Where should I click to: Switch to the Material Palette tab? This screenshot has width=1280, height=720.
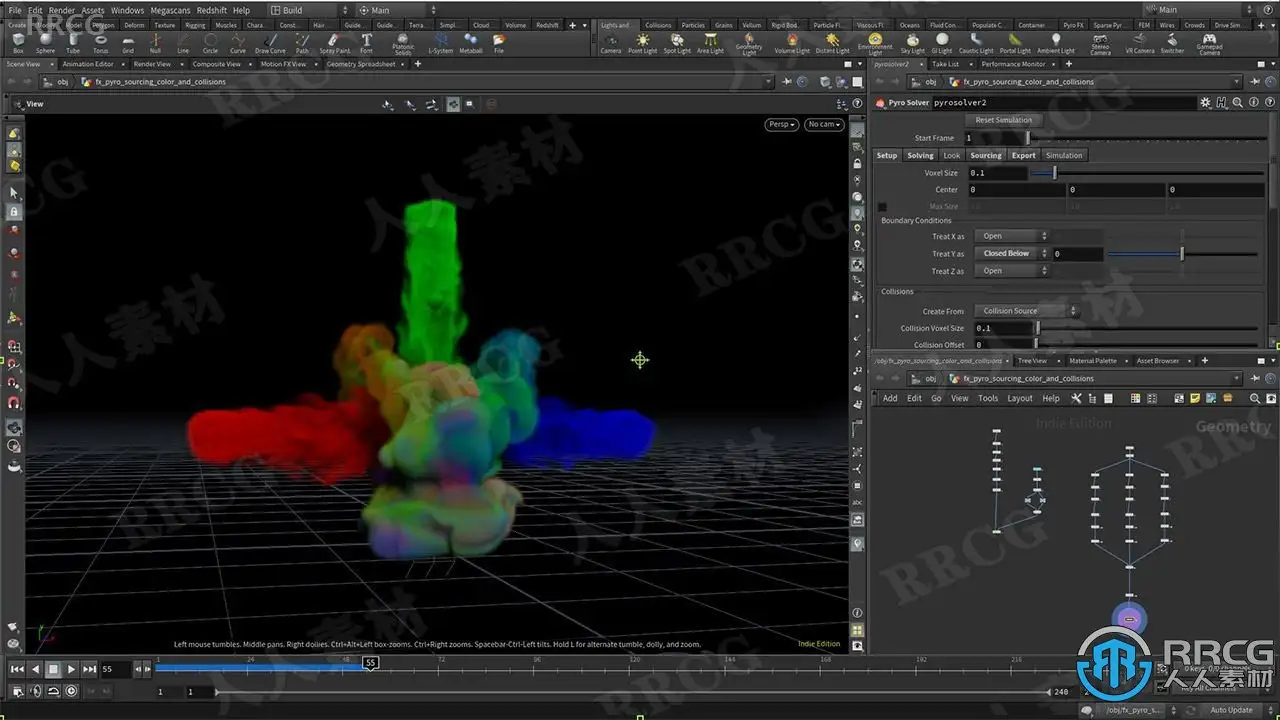pos(1093,361)
